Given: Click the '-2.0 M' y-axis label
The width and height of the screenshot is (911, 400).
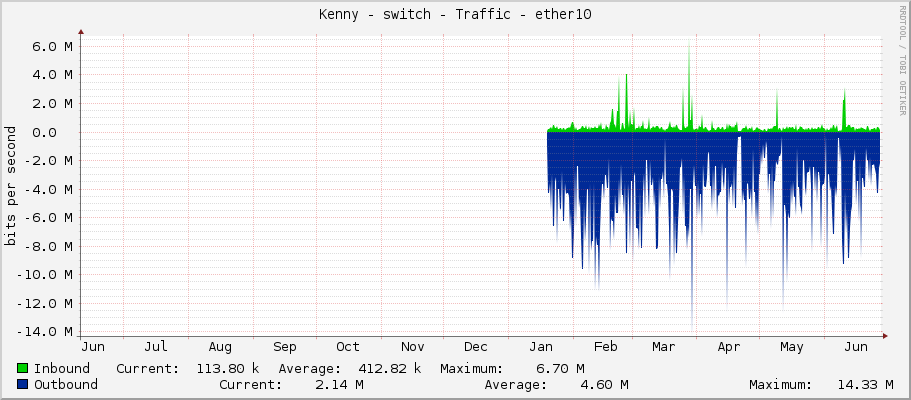Looking at the screenshot, I should [x=49, y=160].
